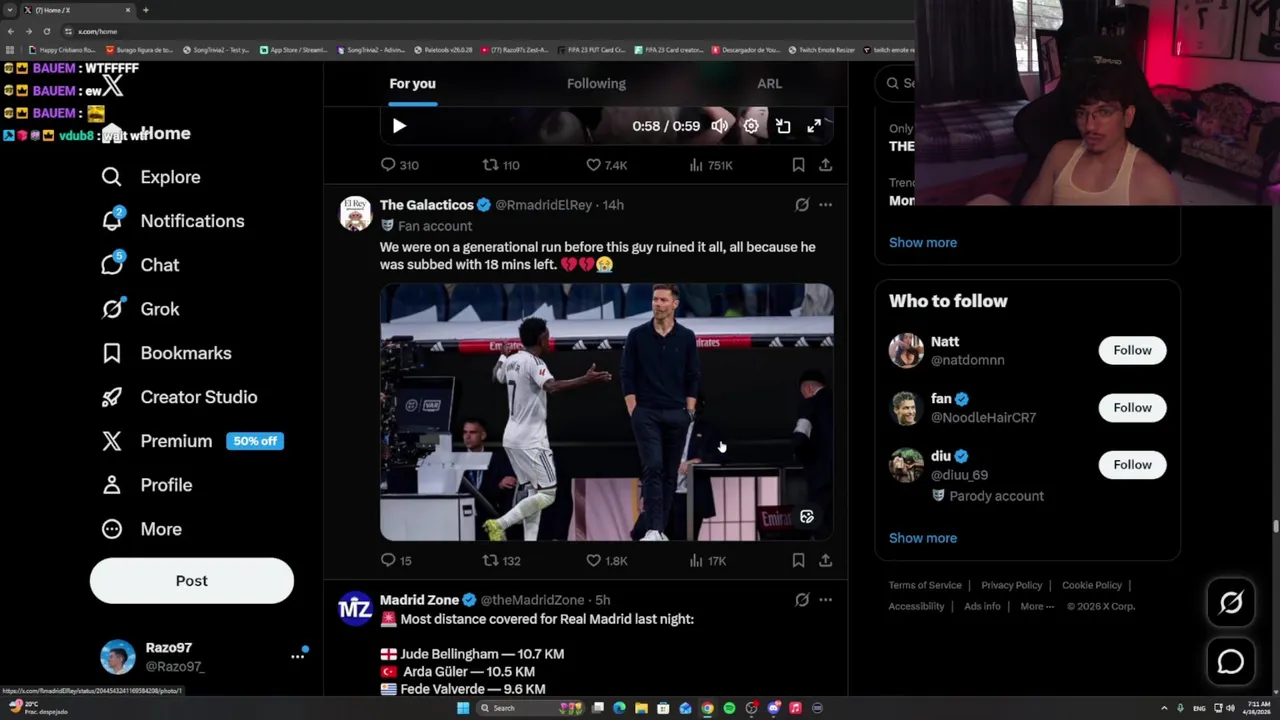Open floating messages button at bottom right

coord(1231,662)
